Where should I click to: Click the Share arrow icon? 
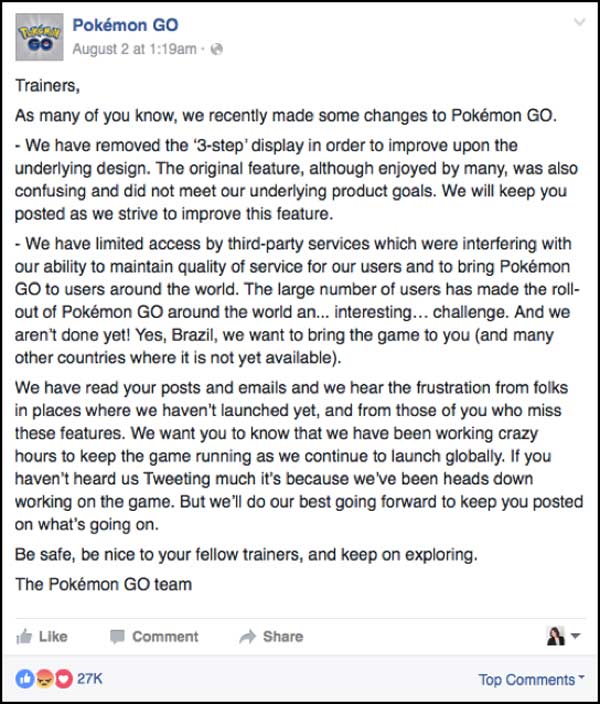248,636
